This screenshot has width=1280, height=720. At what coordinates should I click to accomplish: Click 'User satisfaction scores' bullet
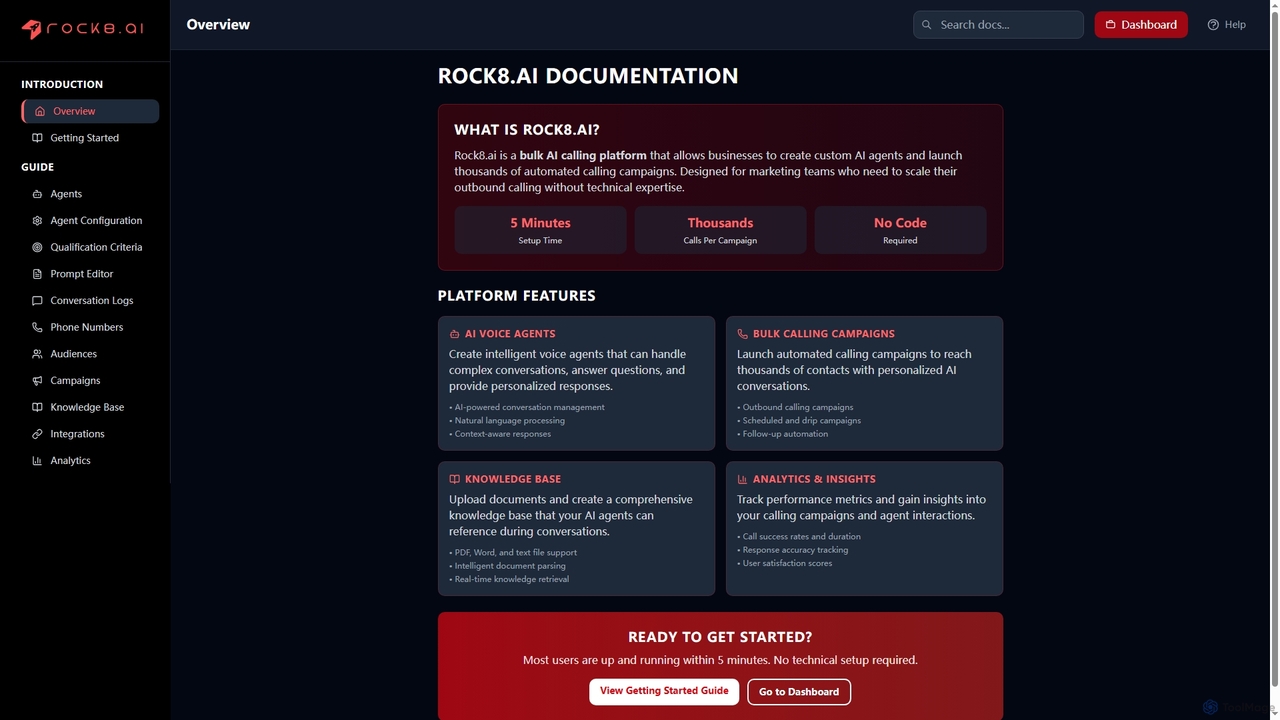tap(784, 563)
